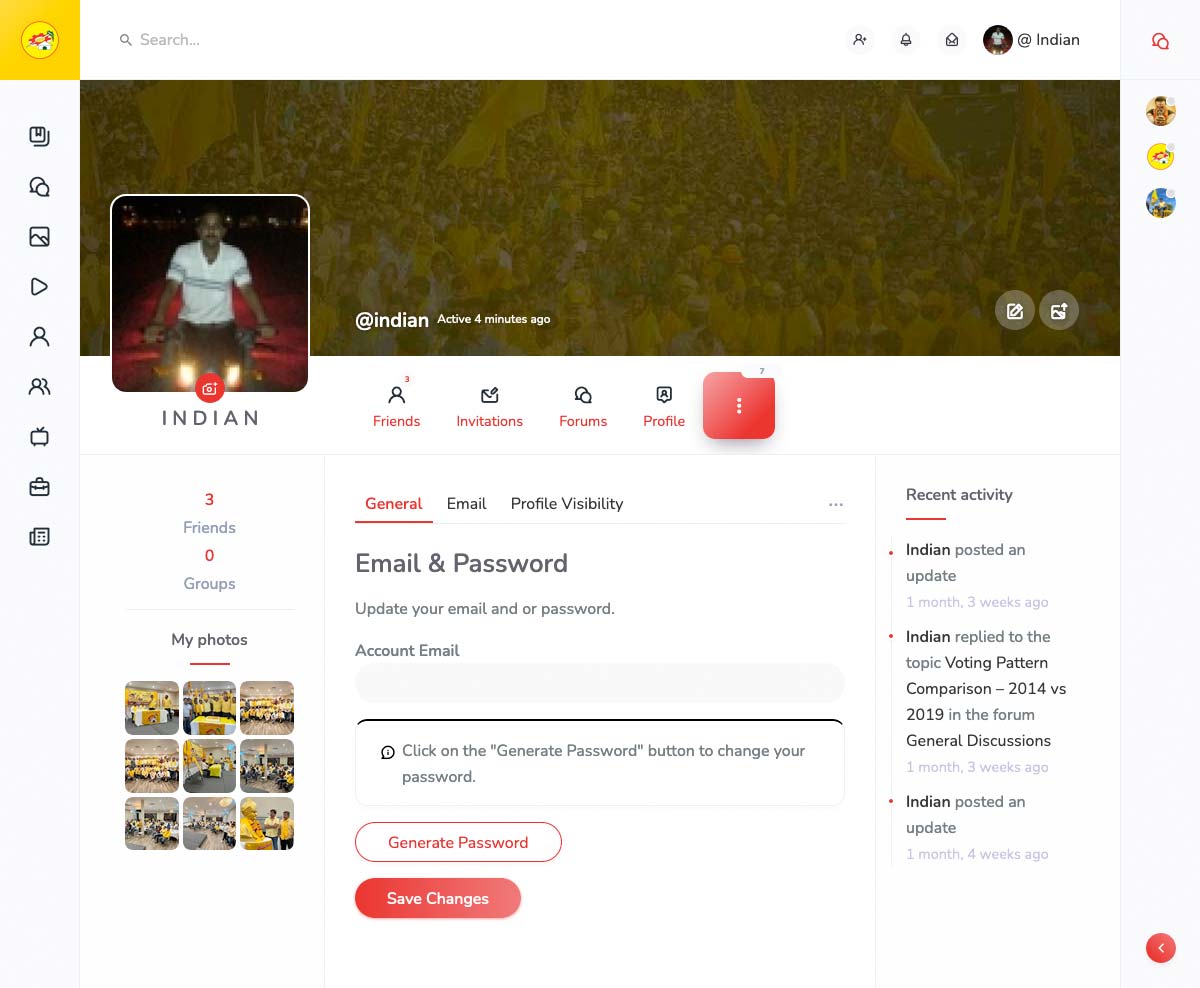Viewport: 1200px width, 988px height.
Task: Open the video play icon in sidebar
Action: pos(40,287)
